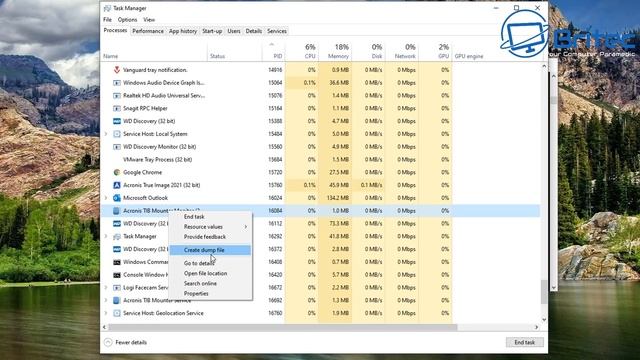Switch to the Start-up tab

coord(212,31)
